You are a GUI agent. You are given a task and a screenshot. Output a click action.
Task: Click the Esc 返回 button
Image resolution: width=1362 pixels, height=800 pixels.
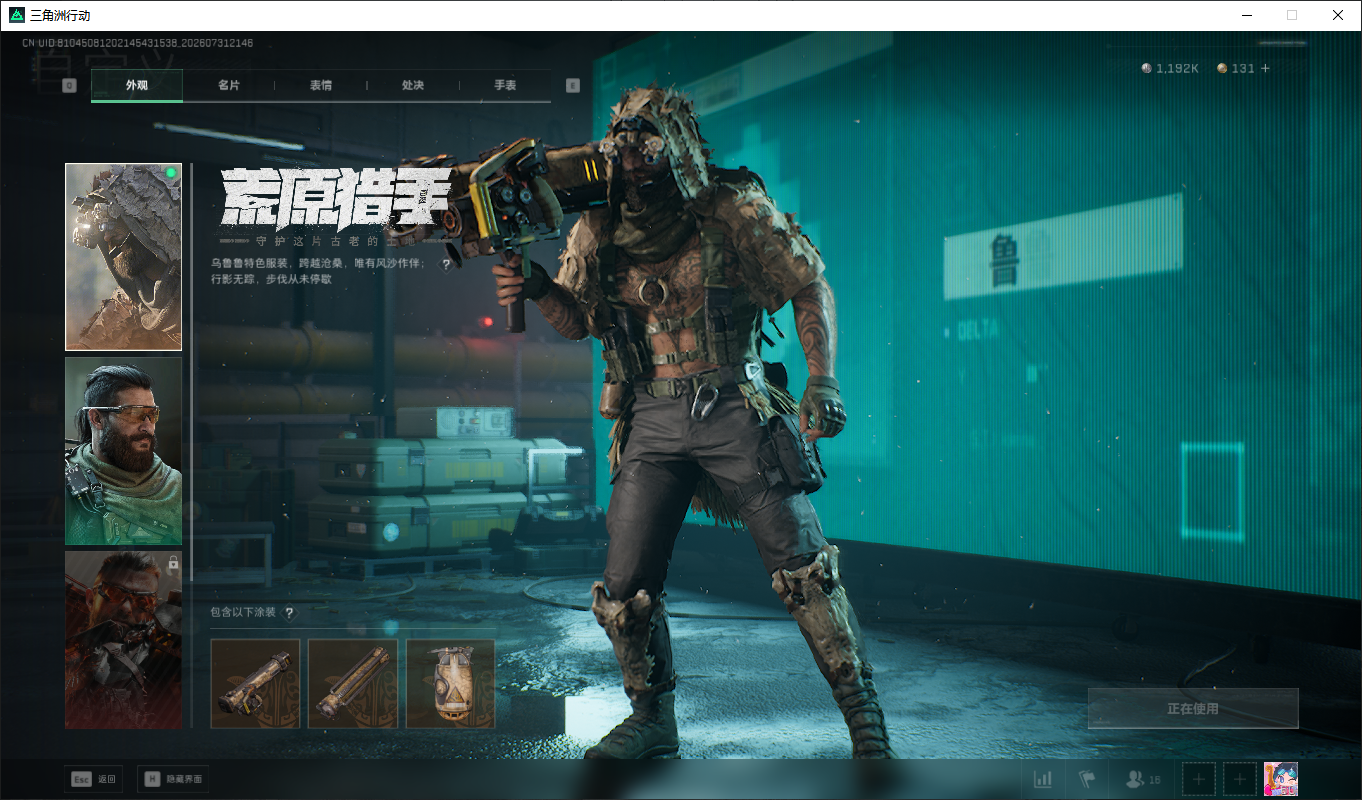pyautogui.click(x=94, y=779)
